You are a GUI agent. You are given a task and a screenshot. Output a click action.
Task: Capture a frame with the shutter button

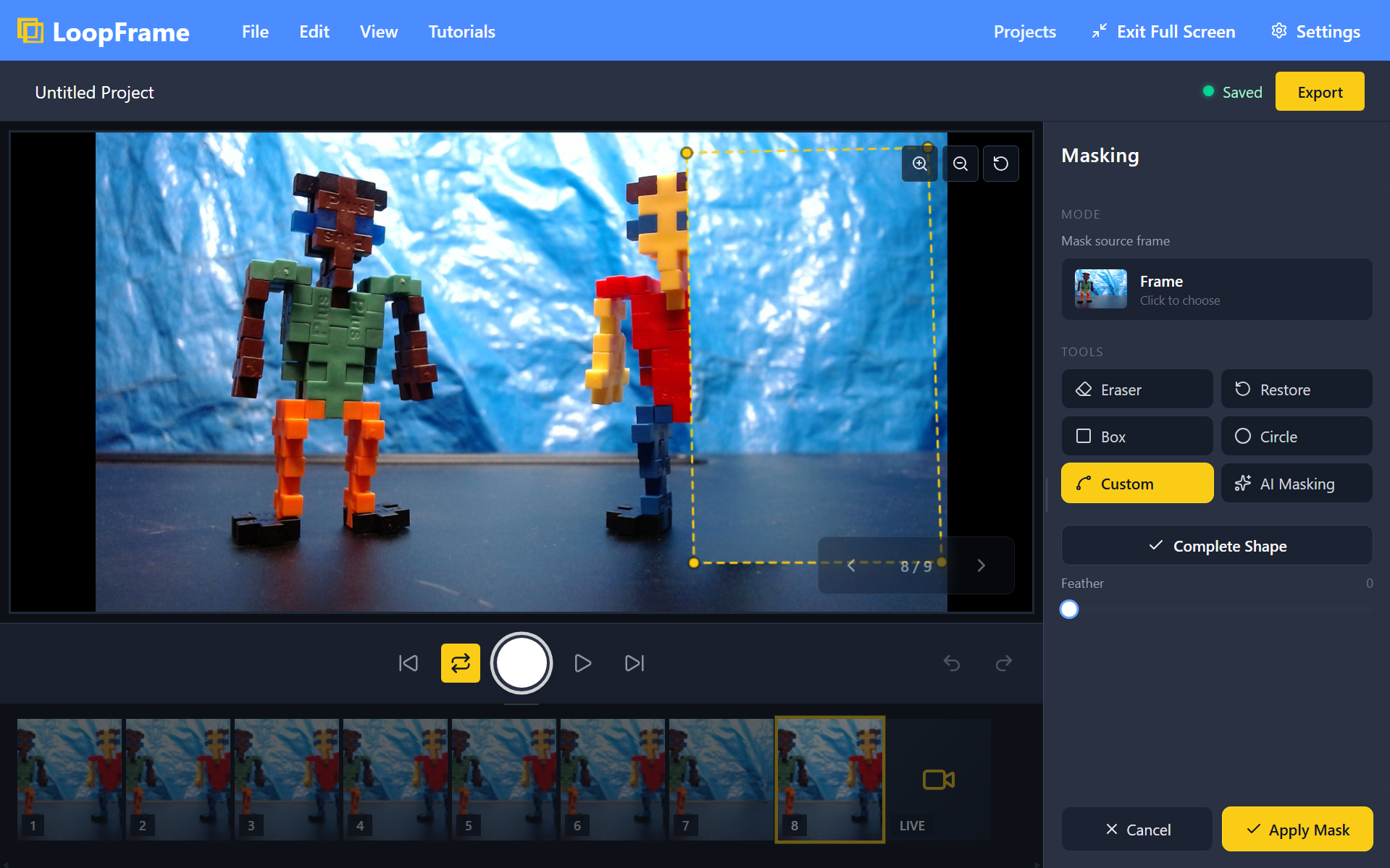coord(522,663)
